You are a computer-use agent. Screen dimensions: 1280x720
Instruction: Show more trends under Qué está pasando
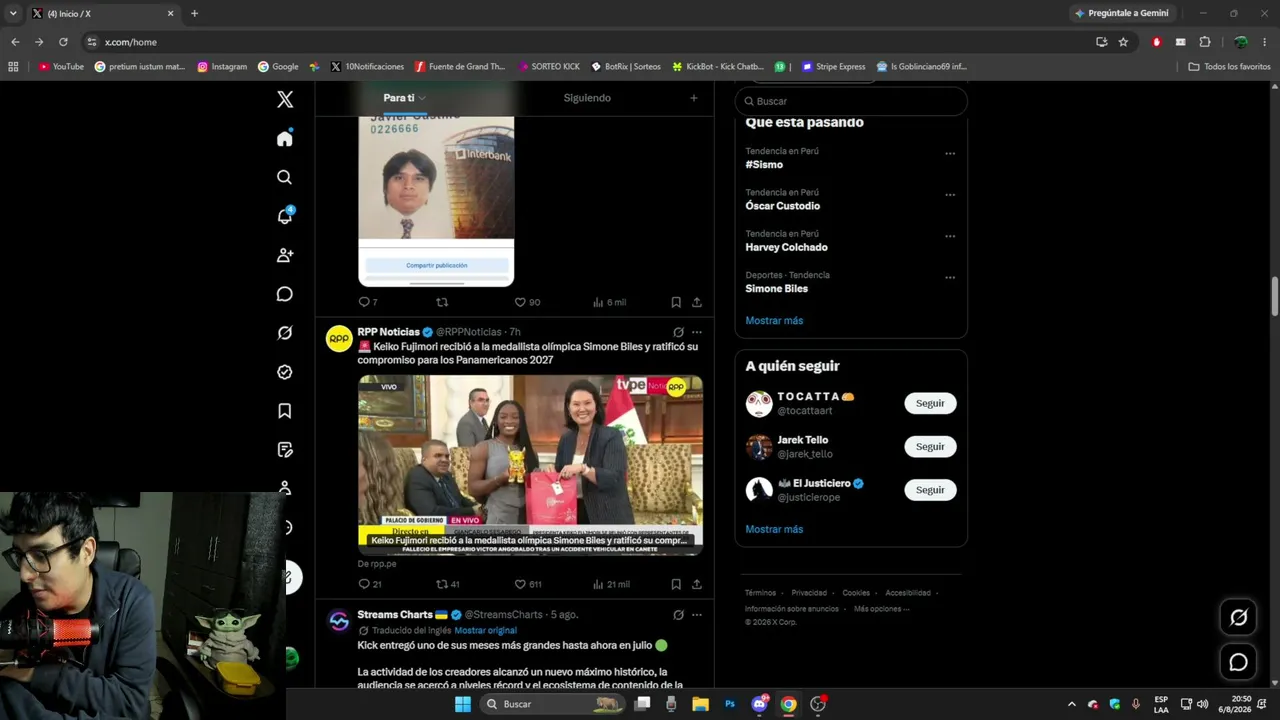tap(774, 320)
